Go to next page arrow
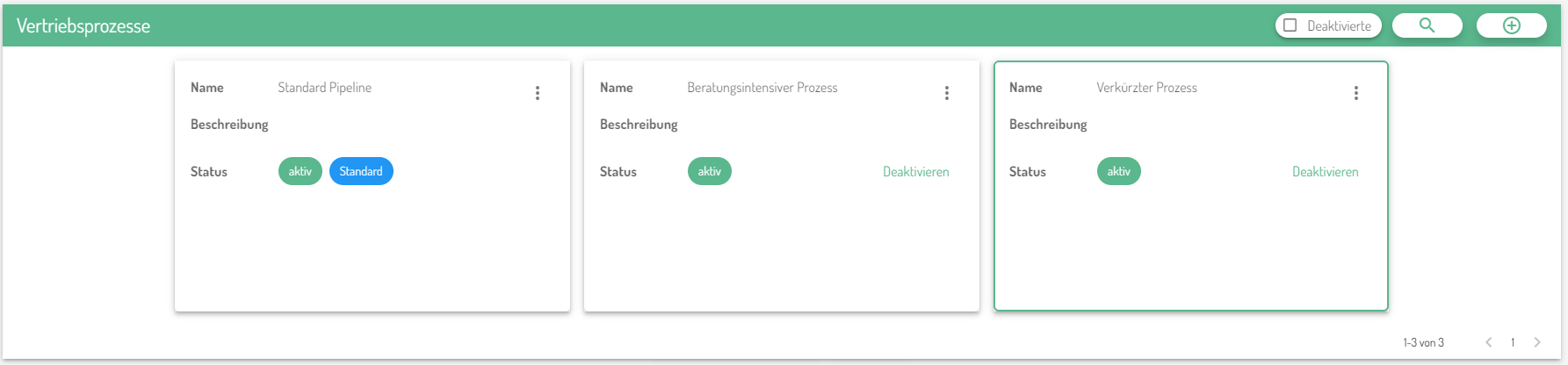Image resolution: width=1568 pixels, height=365 pixels. (x=1537, y=342)
